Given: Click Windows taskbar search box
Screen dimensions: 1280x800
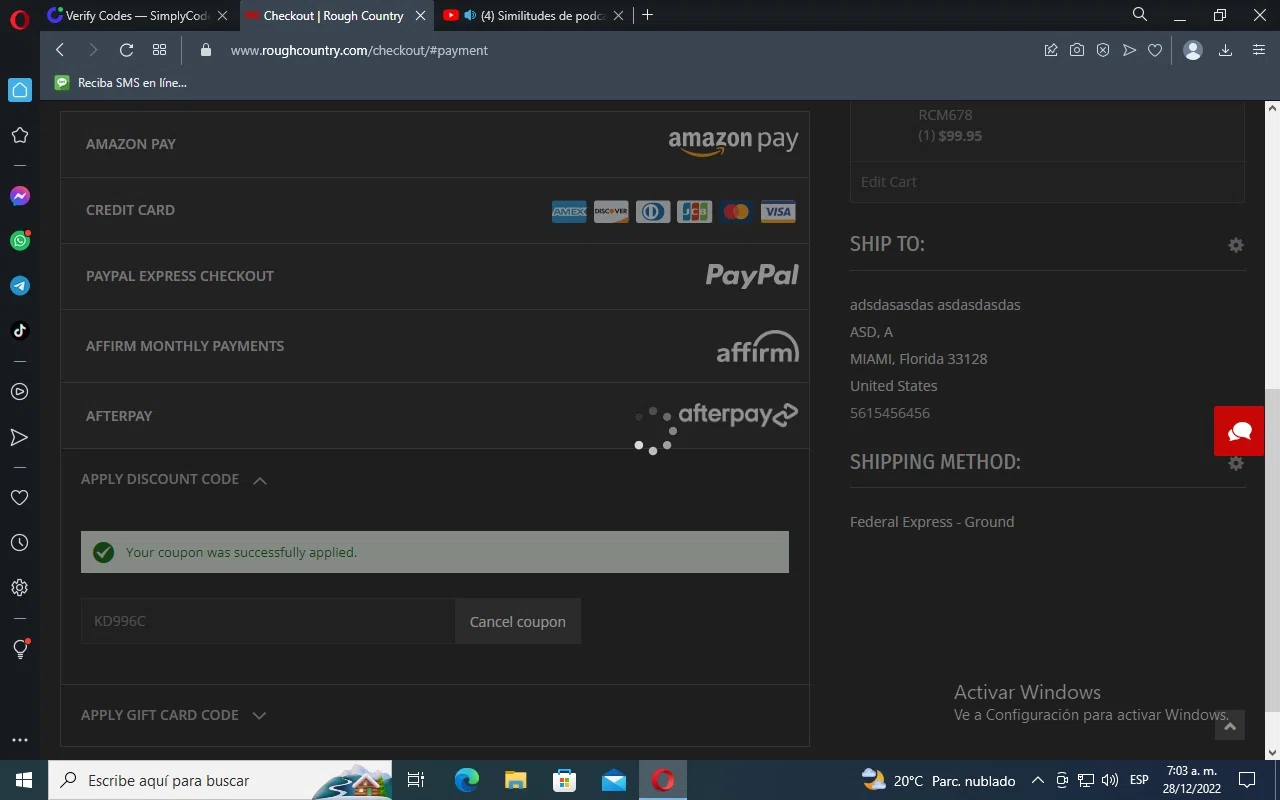Looking at the screenshot, I should pyautogui.click(x=220, y=780).
